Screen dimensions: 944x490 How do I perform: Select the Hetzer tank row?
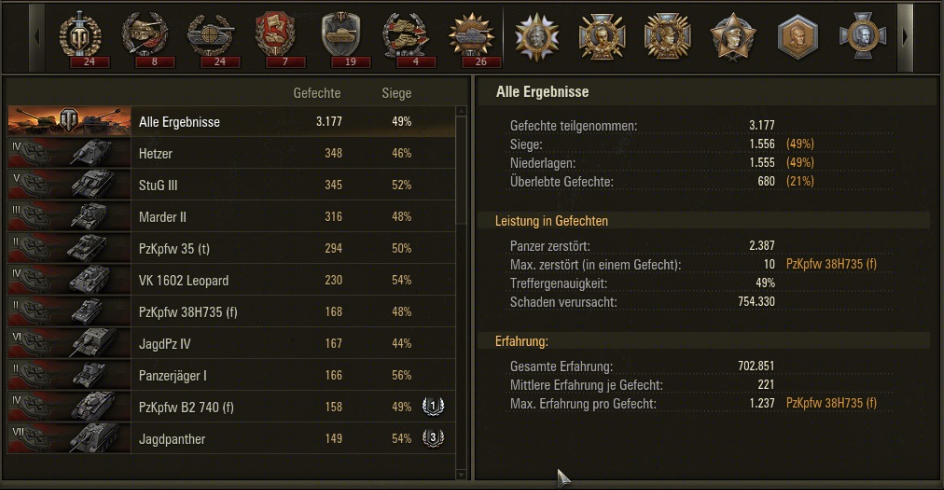[230, 153]
